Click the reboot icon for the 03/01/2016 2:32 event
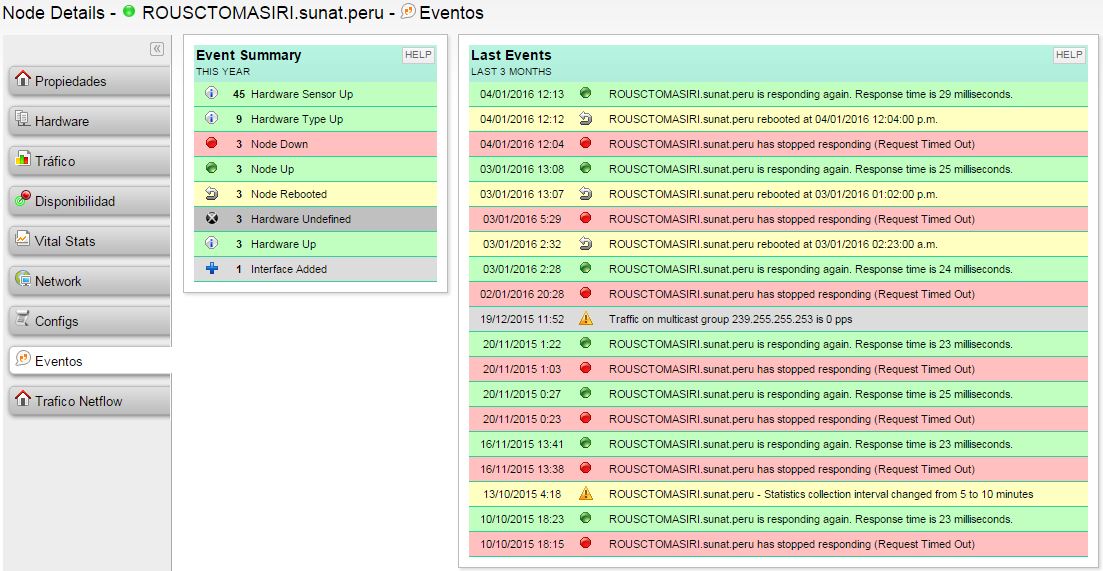Viewport: 1103px width, 571px height. 585,243
